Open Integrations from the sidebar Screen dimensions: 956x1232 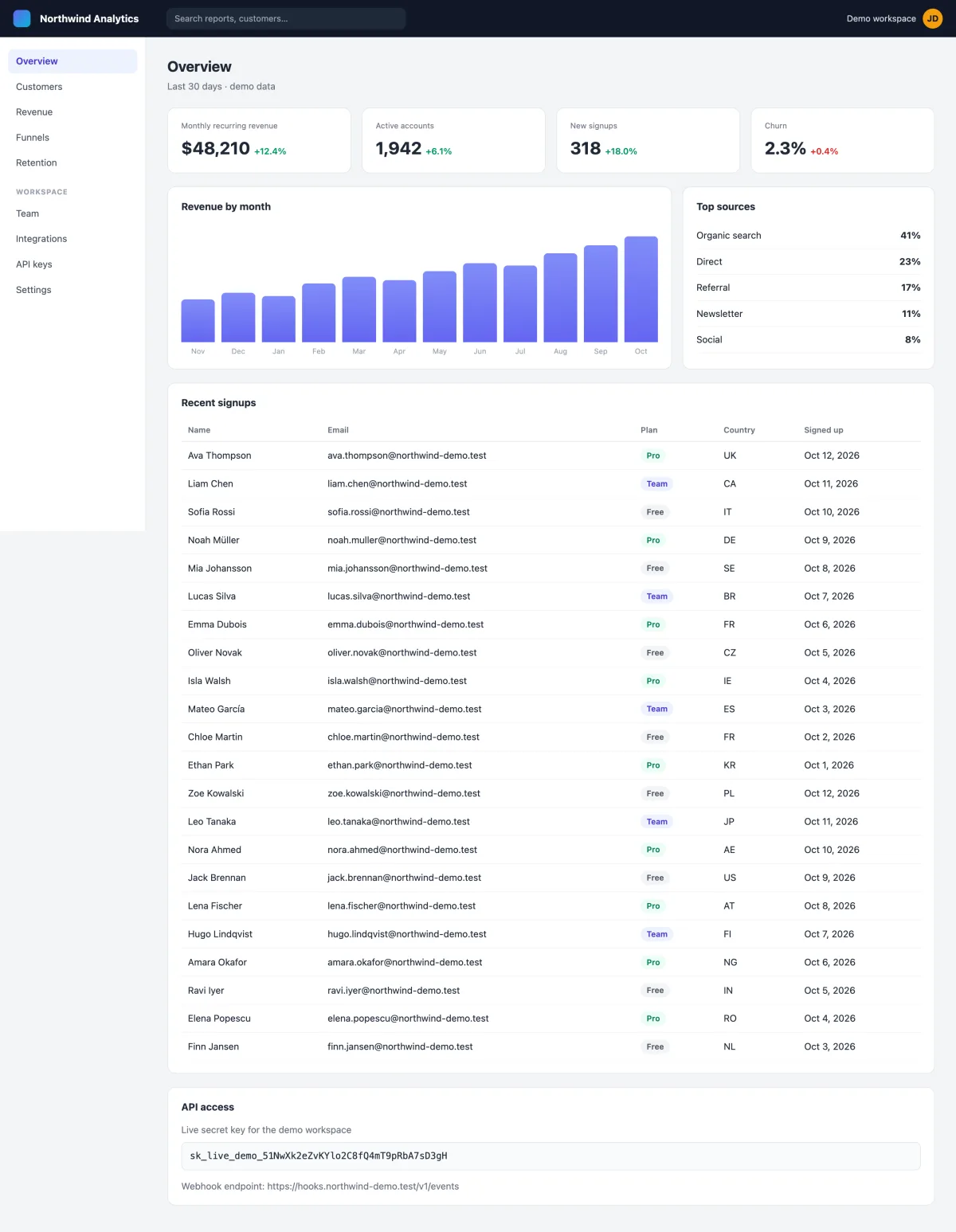[x=72, y=239]
